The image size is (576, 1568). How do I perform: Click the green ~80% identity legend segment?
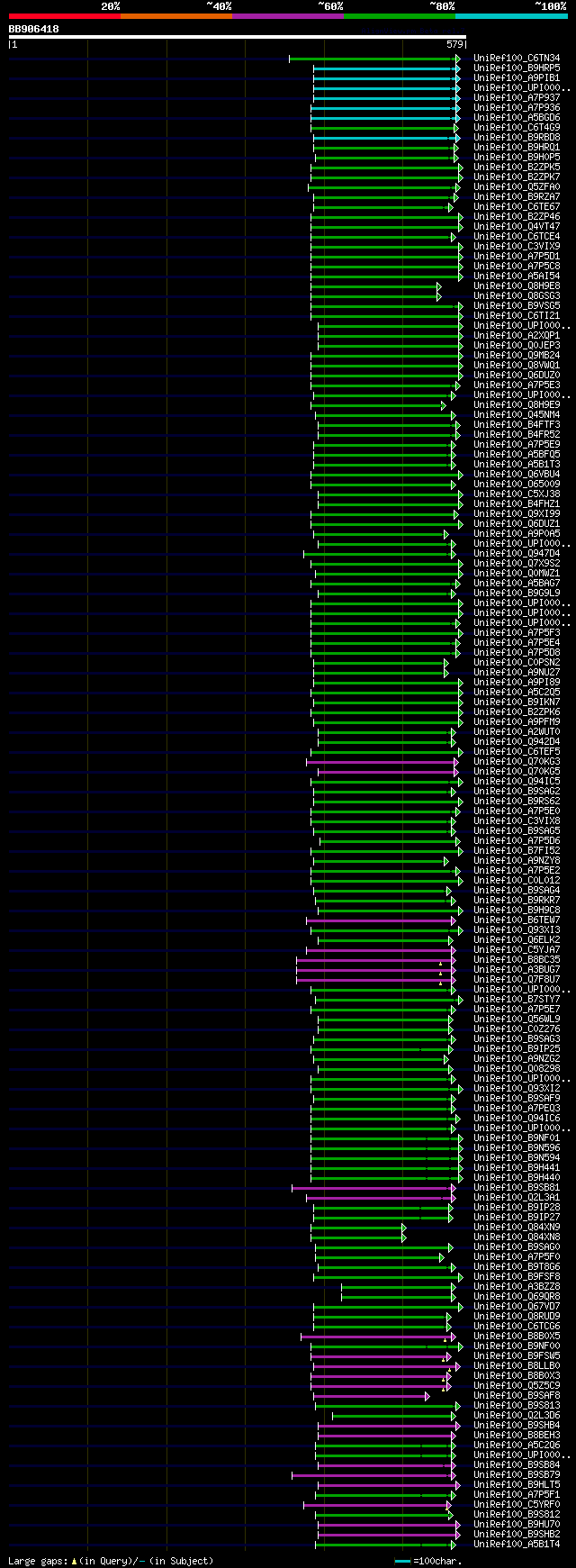pyautogui.click(x=399, y=16)
